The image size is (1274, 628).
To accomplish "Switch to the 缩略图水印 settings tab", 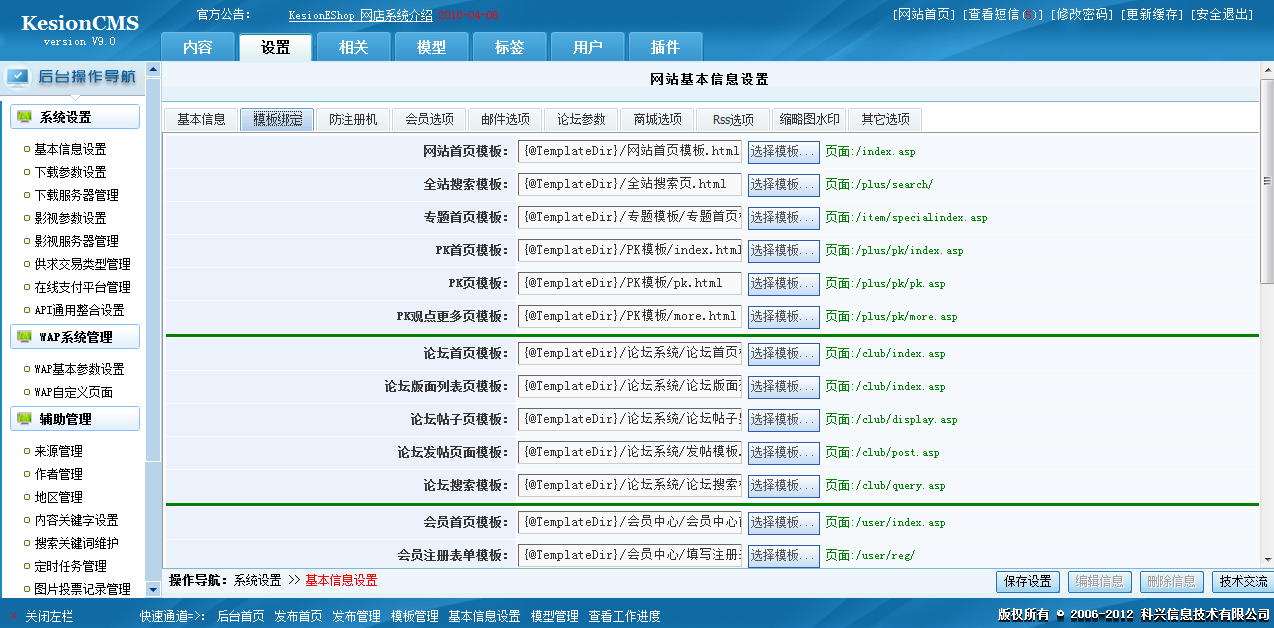I will pos(809,120).
